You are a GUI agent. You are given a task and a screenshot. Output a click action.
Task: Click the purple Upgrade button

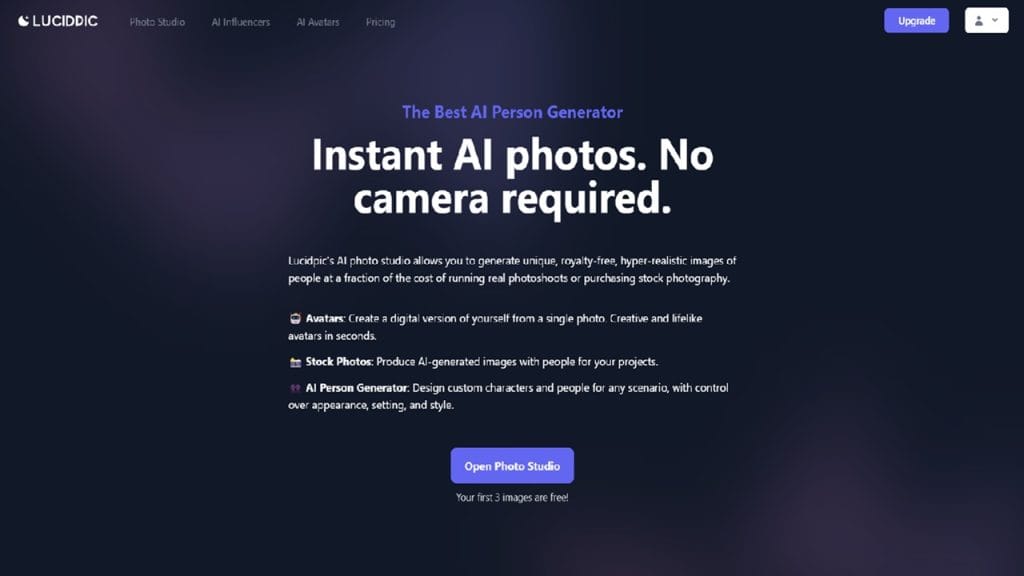[x=916, y=21]
